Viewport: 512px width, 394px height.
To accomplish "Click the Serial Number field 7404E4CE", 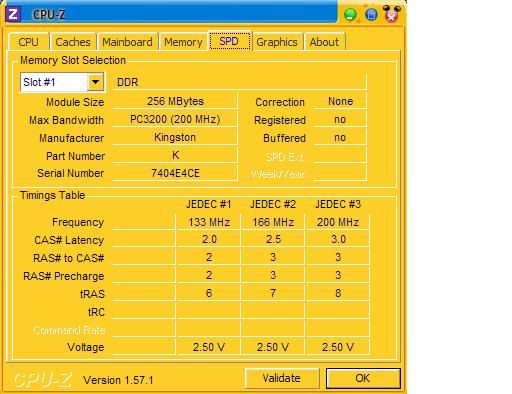I will 175,173.
